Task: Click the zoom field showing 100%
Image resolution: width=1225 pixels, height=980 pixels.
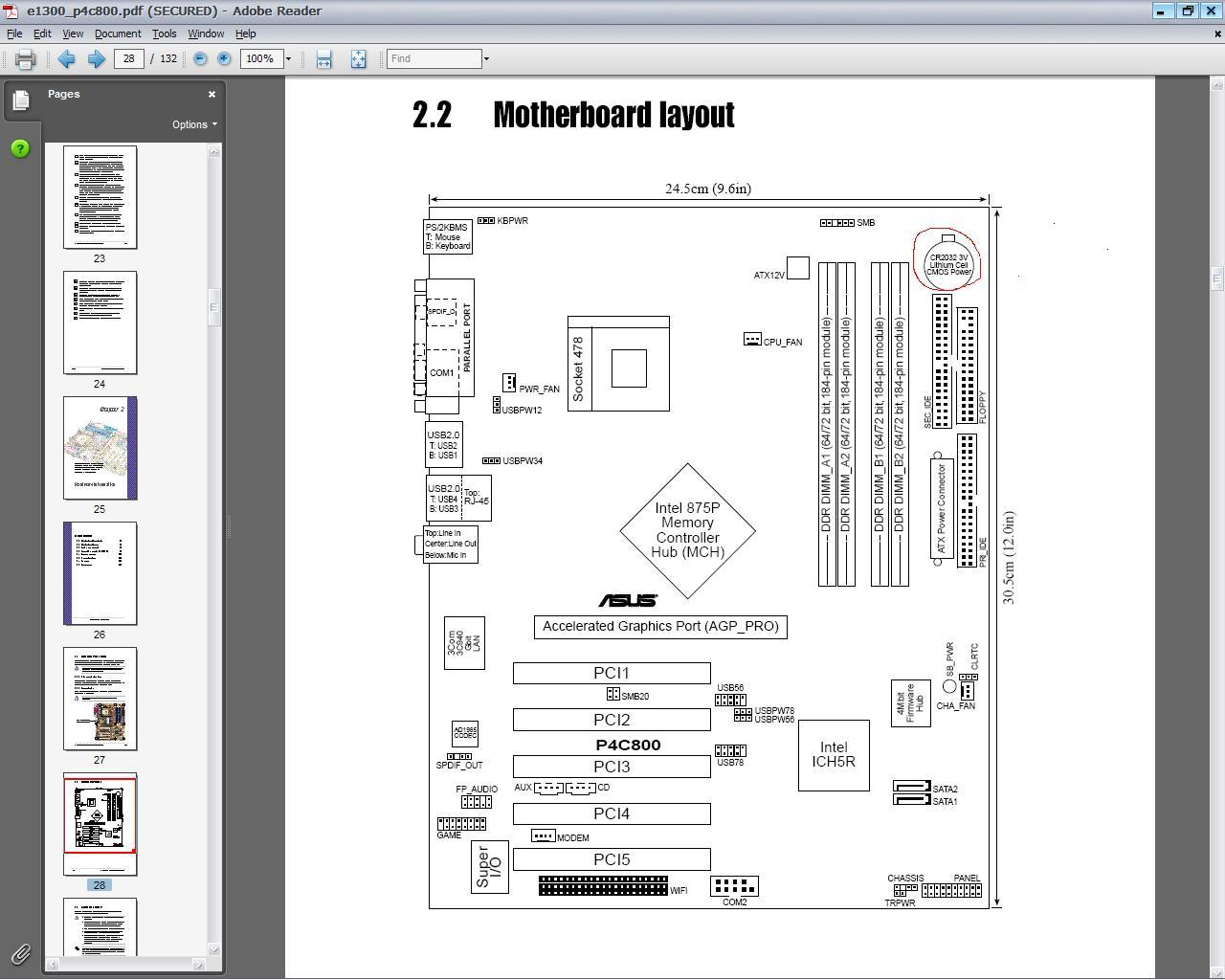Action: [260, 59]
